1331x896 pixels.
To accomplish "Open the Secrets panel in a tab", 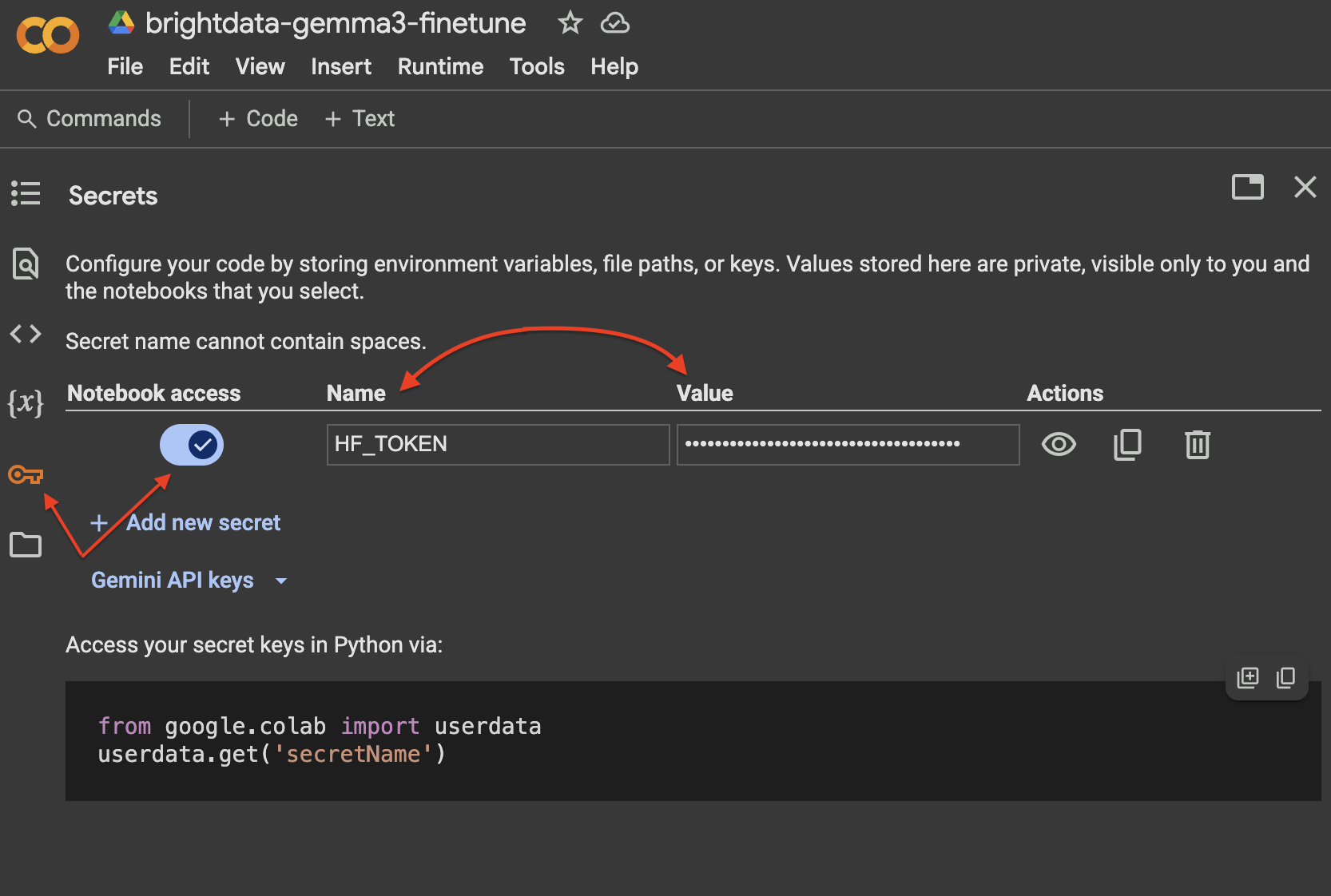I will click(x=1247, y=187).
